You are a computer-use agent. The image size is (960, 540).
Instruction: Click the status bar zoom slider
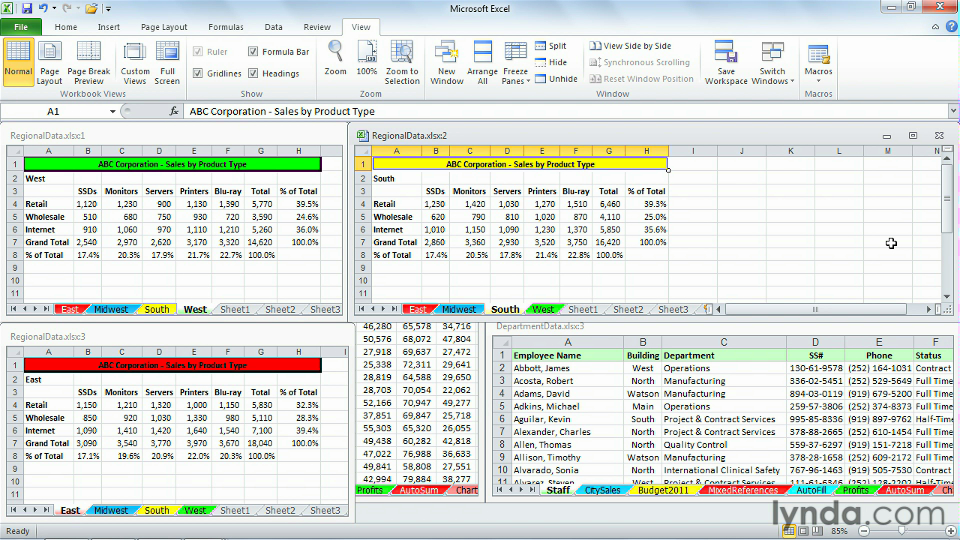[x=902, y=531]
